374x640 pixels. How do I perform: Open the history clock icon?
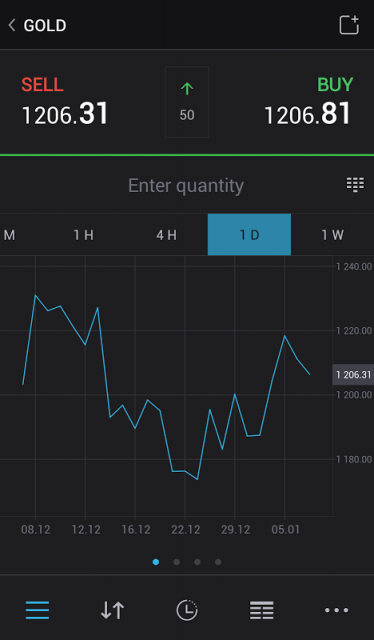pos(187,610)
